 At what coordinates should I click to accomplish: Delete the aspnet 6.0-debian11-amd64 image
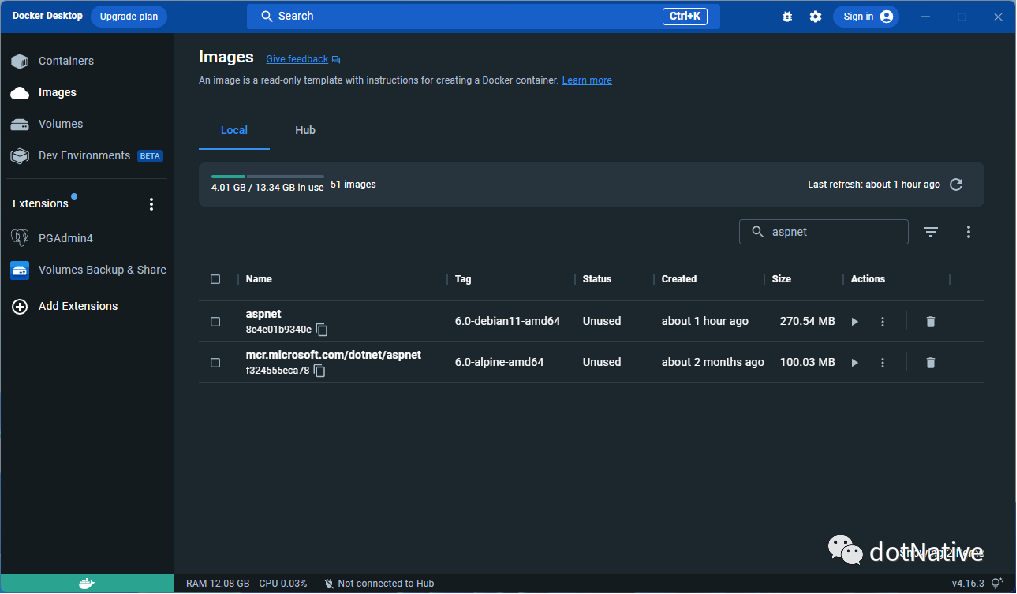point(931,322)
